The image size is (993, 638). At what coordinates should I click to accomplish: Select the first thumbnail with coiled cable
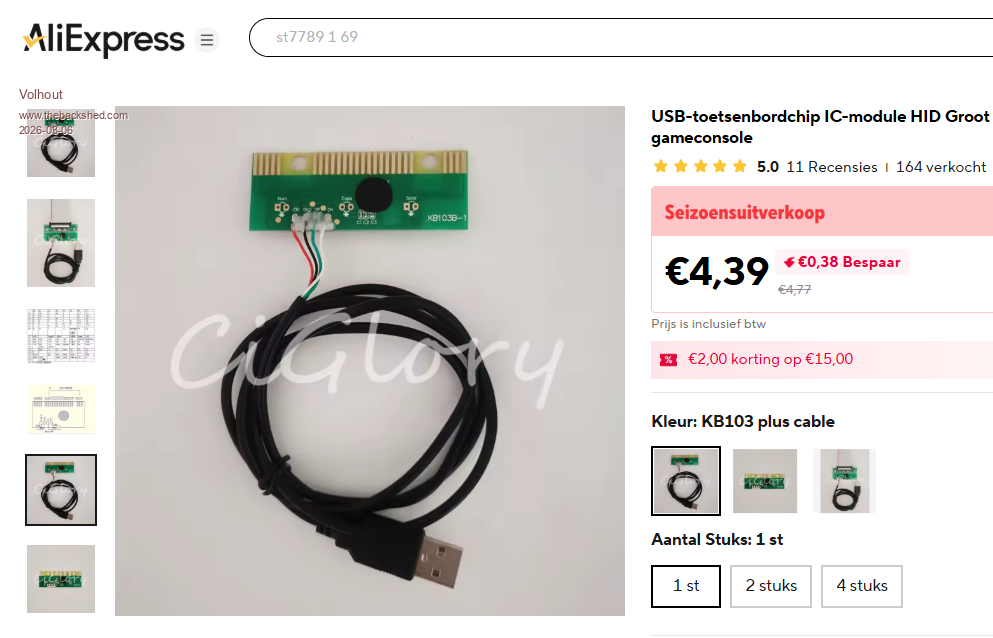(61, 144)
